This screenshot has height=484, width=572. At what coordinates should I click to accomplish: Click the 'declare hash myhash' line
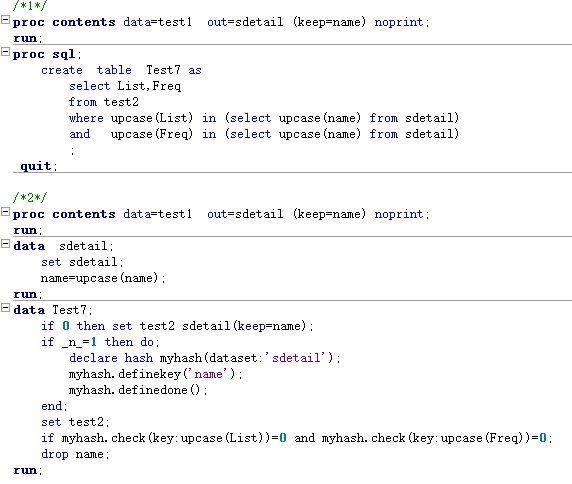[x=205, y=358]
